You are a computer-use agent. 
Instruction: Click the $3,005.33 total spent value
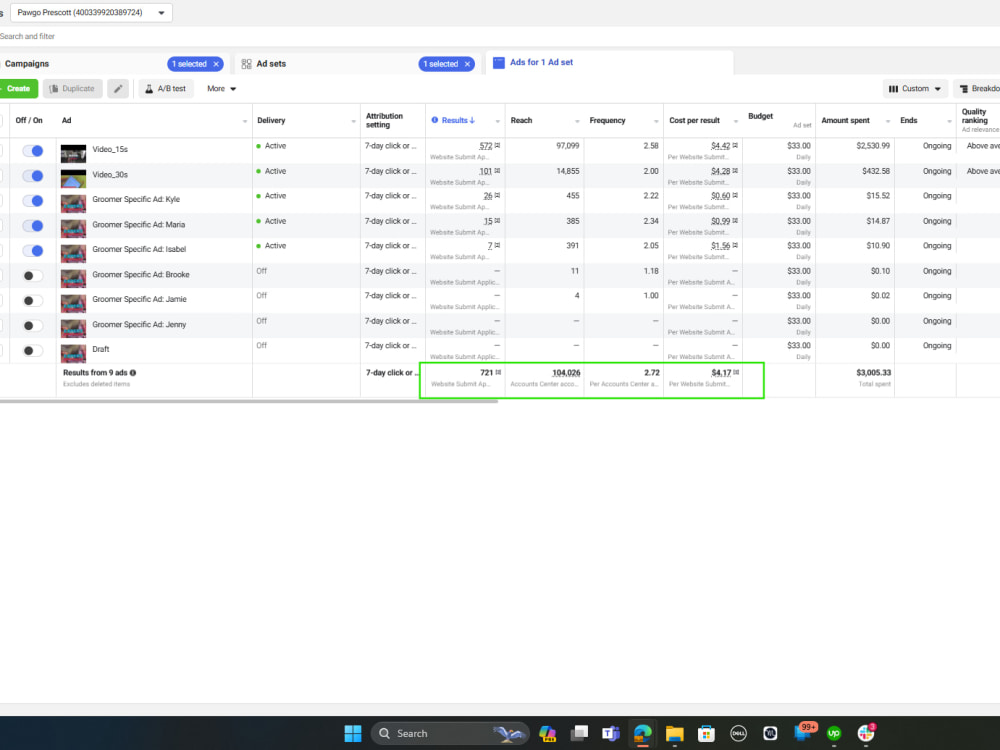click(873, 372)
